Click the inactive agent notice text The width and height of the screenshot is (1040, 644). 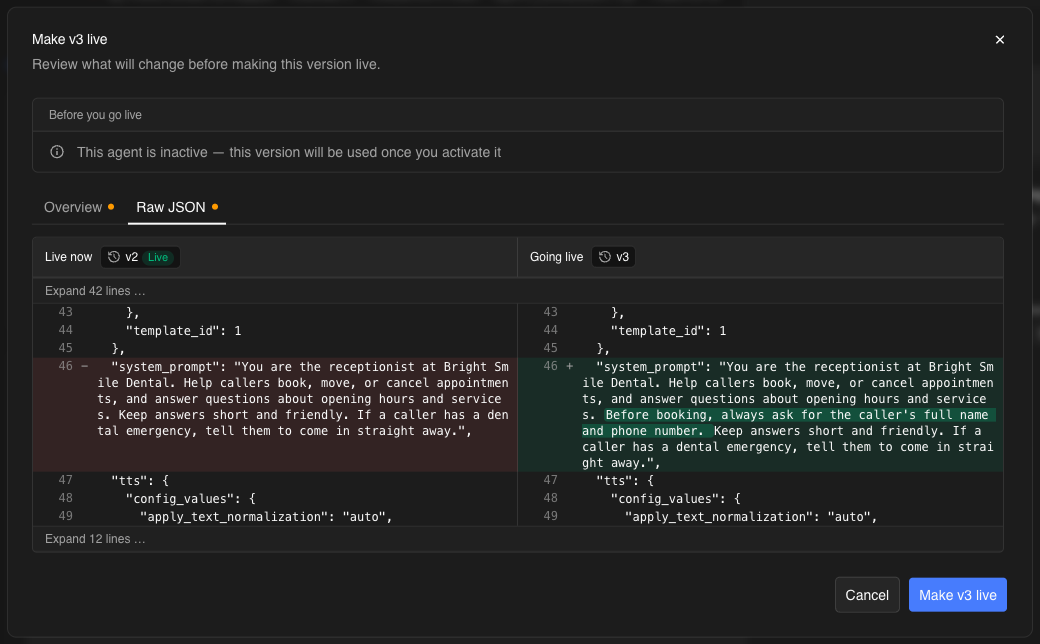[289, 152]
